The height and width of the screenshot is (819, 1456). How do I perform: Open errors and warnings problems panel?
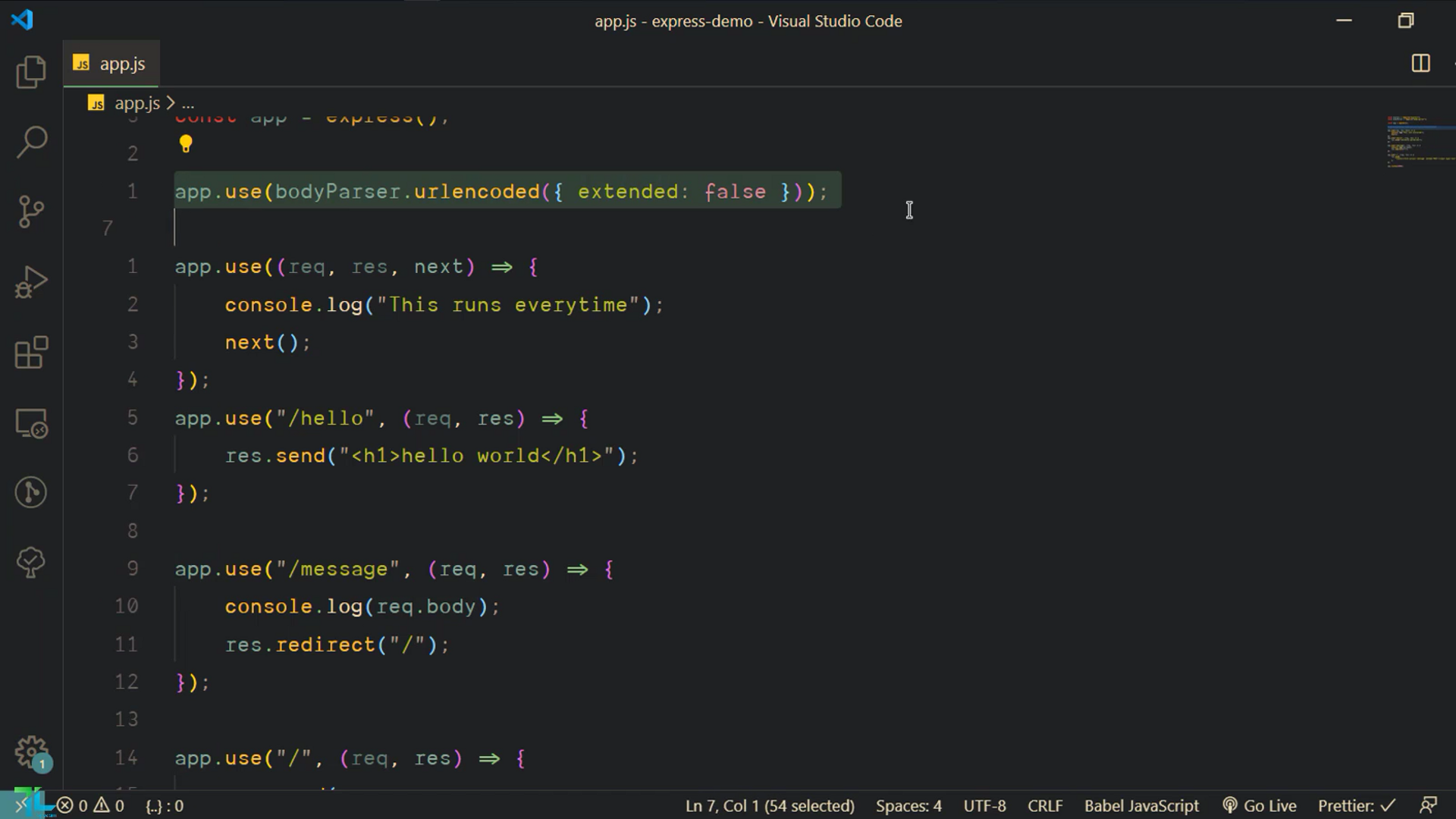click(x=90, y=805)
